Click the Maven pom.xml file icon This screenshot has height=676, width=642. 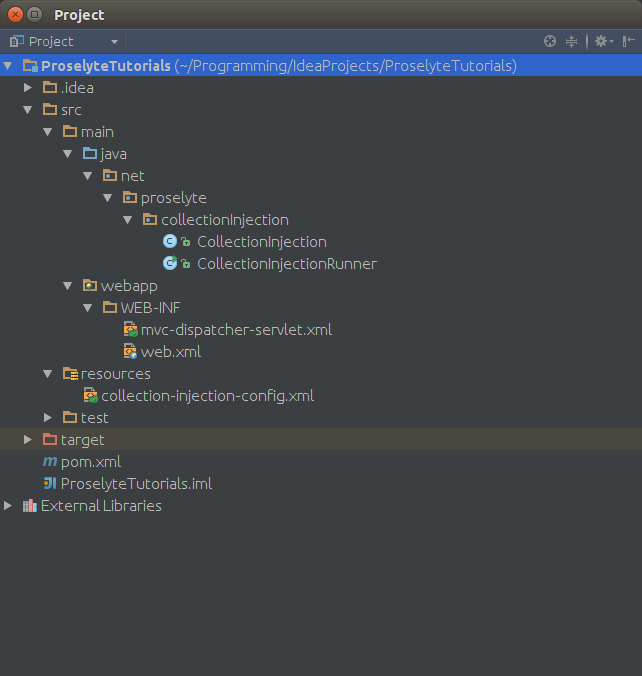50,462
